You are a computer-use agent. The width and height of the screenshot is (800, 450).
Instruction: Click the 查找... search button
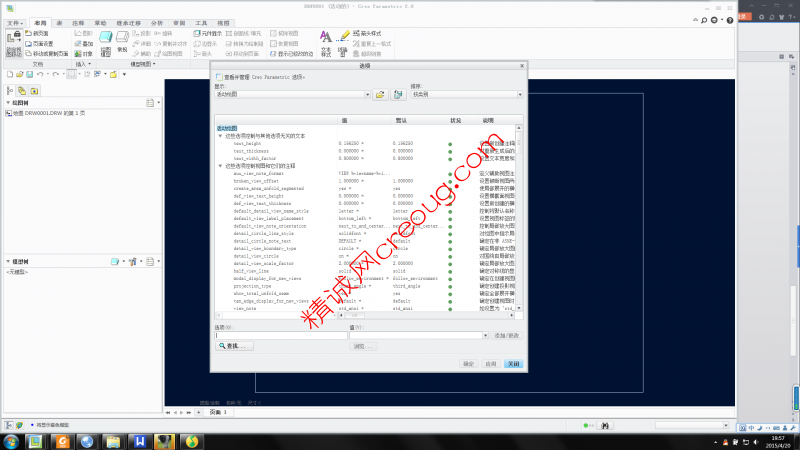point(234,346)
